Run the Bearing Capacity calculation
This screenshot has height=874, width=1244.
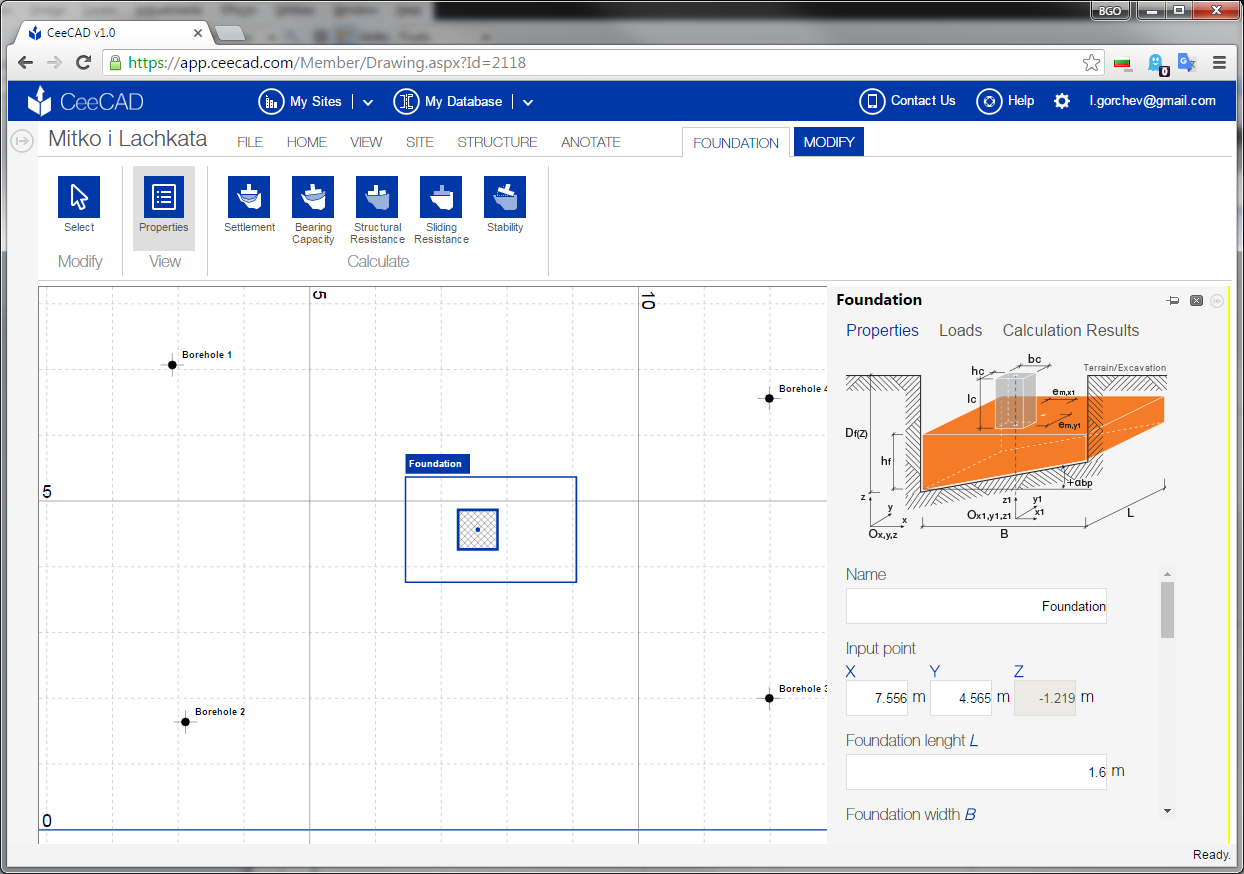point(313,211)
